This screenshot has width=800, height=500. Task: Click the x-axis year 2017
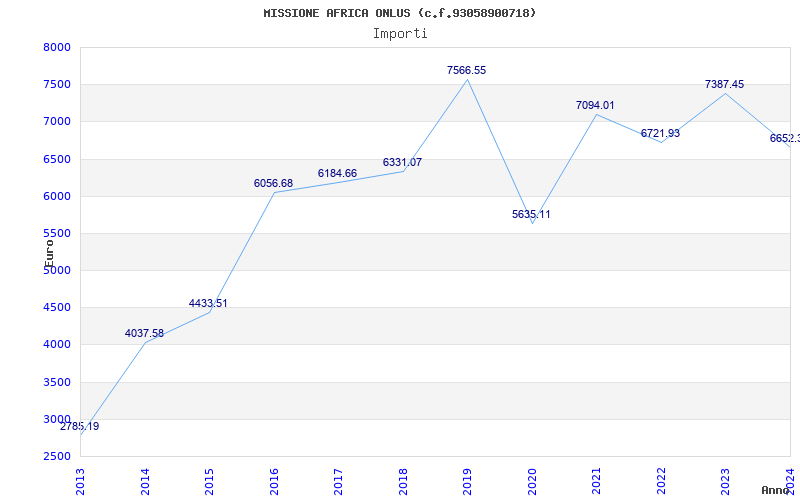[339, 481]
